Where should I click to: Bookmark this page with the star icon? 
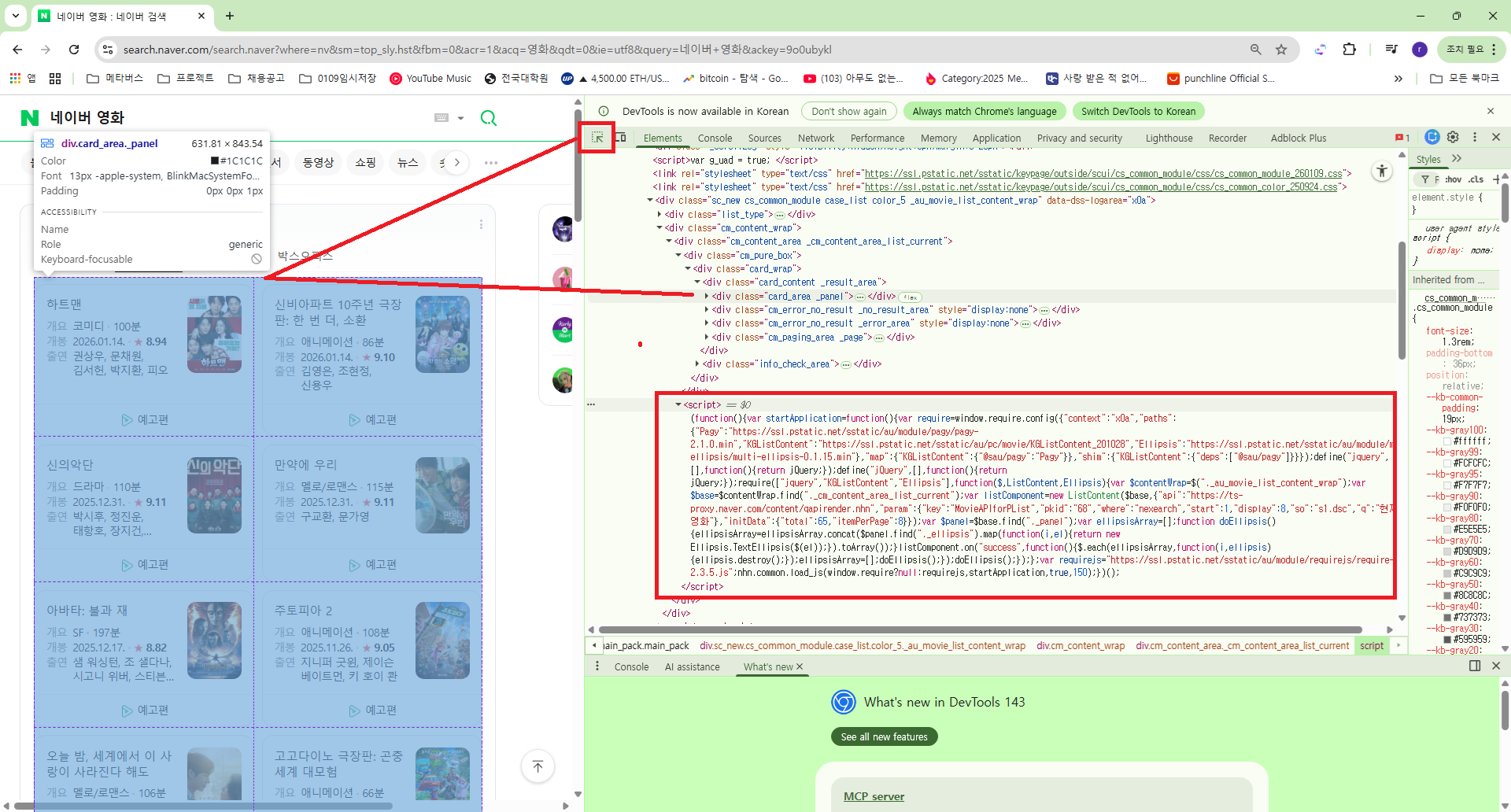pyautogui.click(x=1281, y=50)
